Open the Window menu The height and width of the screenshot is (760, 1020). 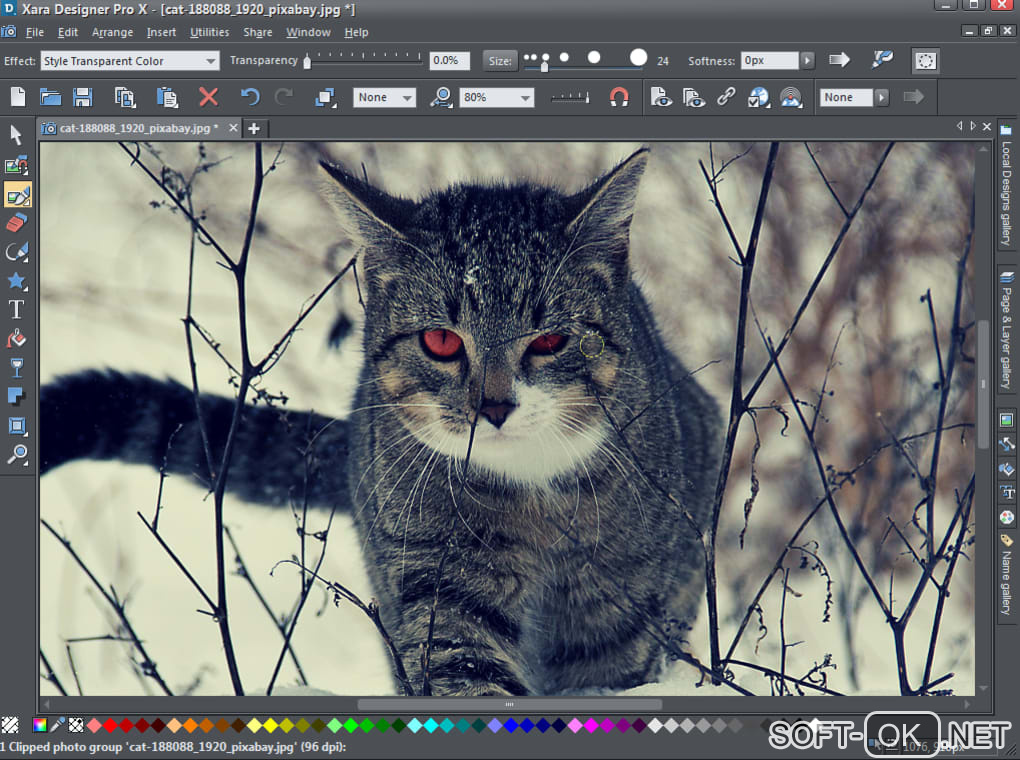click(x=308, y=32)
